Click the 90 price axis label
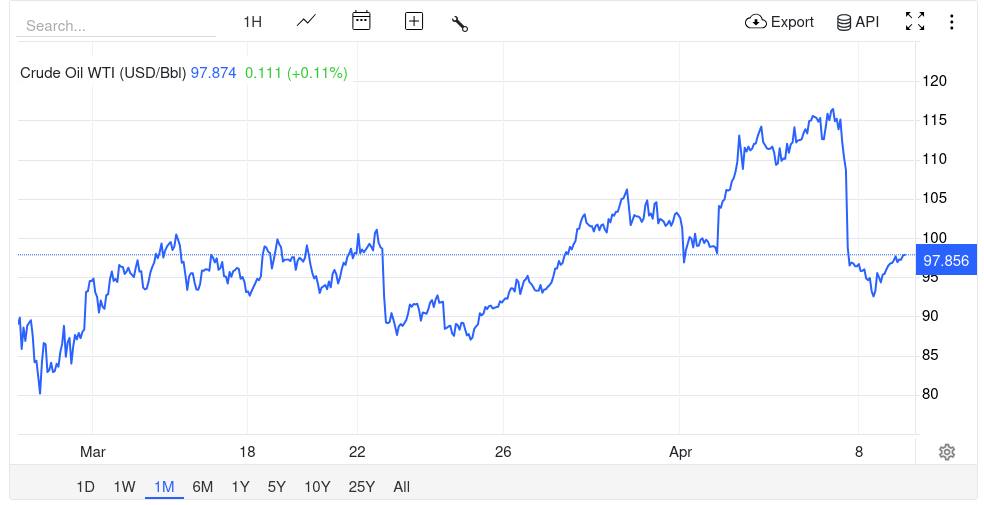Screen dimensions: 984x505 930,316
